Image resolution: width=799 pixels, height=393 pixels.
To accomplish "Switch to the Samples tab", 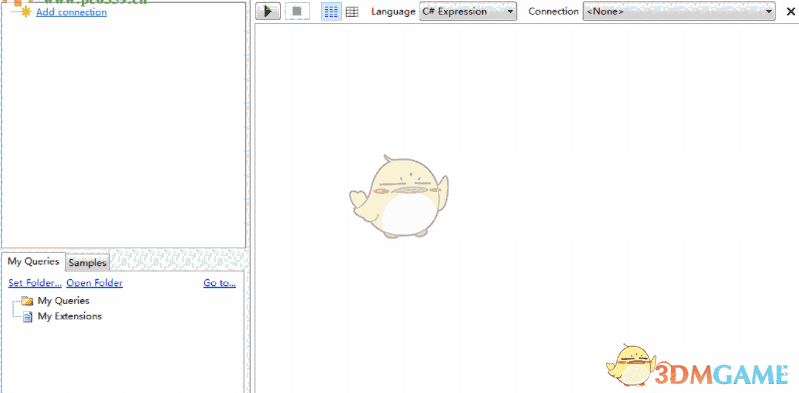I will (x=88, y=263).
